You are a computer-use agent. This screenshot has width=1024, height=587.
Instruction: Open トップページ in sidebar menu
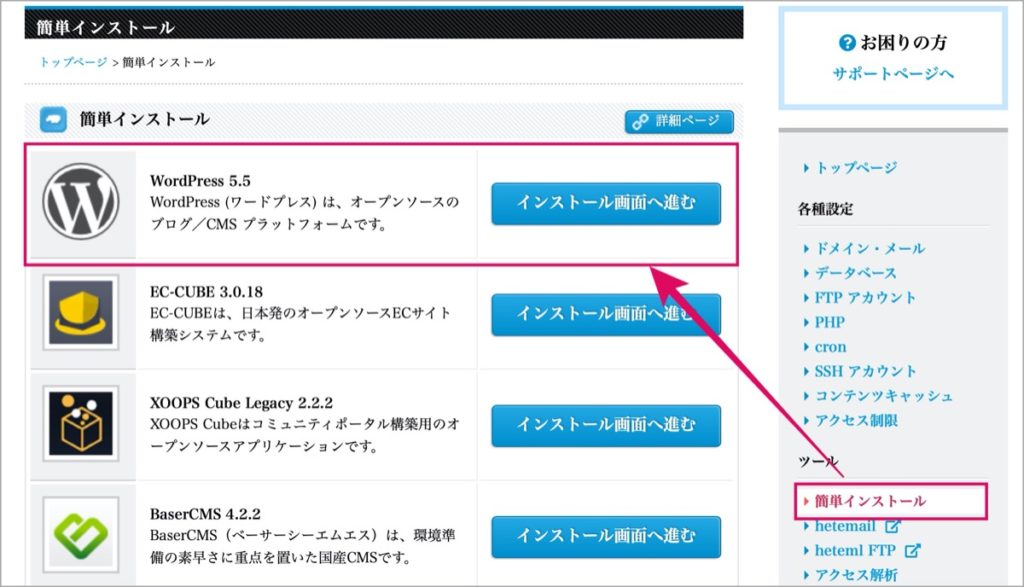pos(856,168)
